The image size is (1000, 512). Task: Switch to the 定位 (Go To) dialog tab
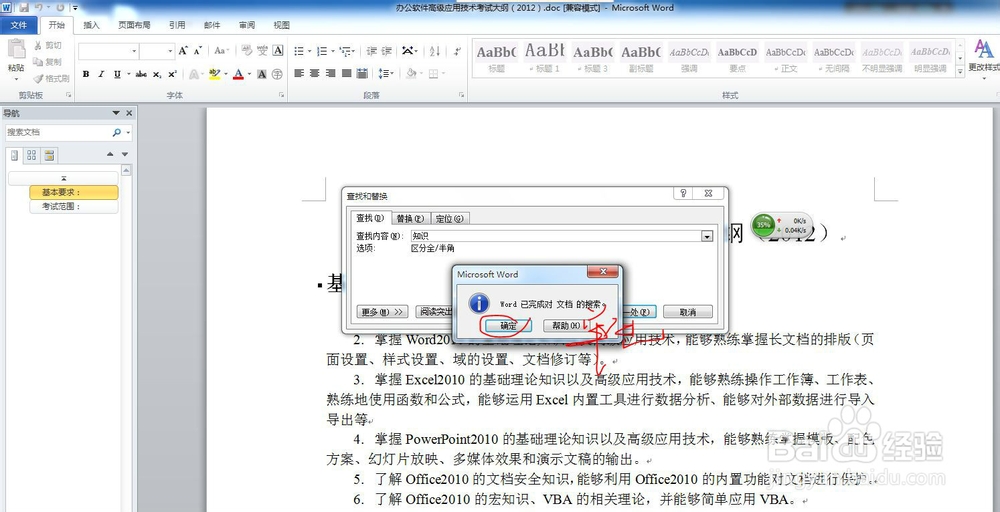click(x=450, y=218)
